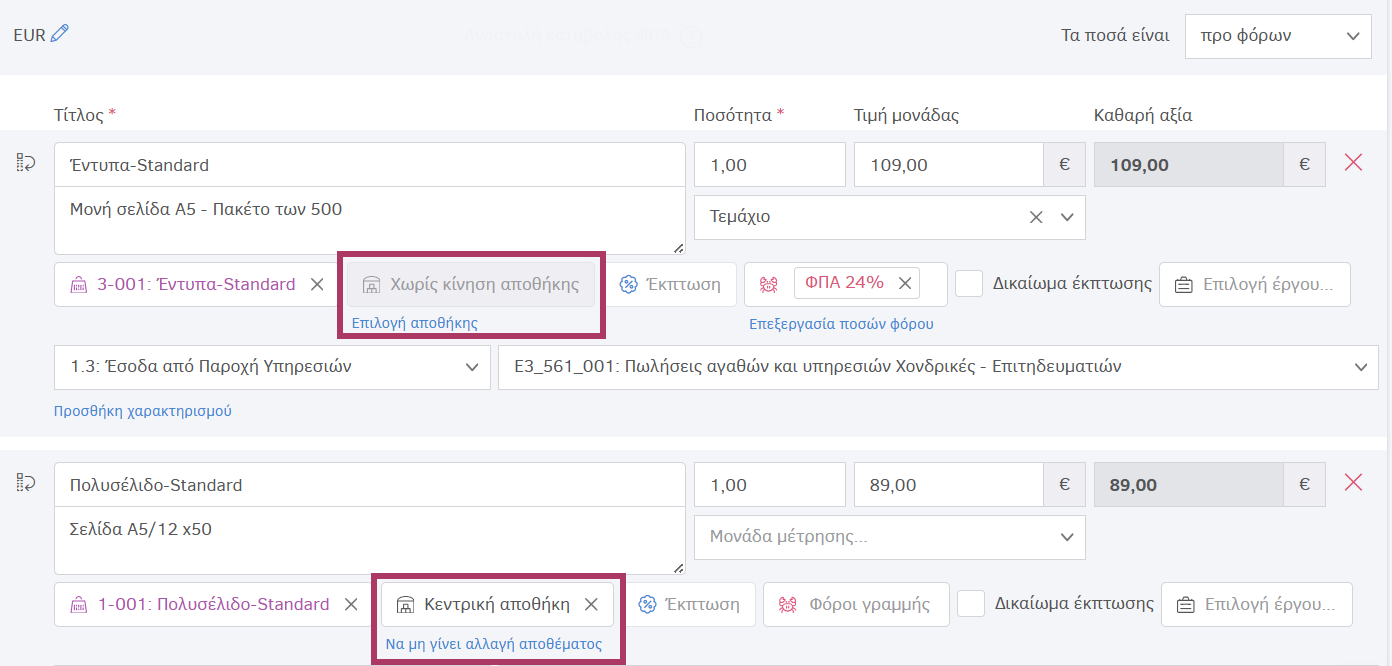This screenshot has width=1392, height=666.
Task: Expand the Μονάδα μέτρησης unit dropdown
Action: [889, 537]
